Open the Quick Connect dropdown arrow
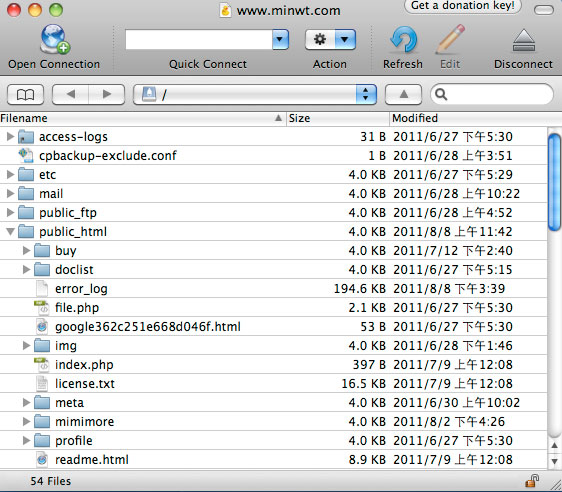The image size is (562, 492). tap(280, 39)
